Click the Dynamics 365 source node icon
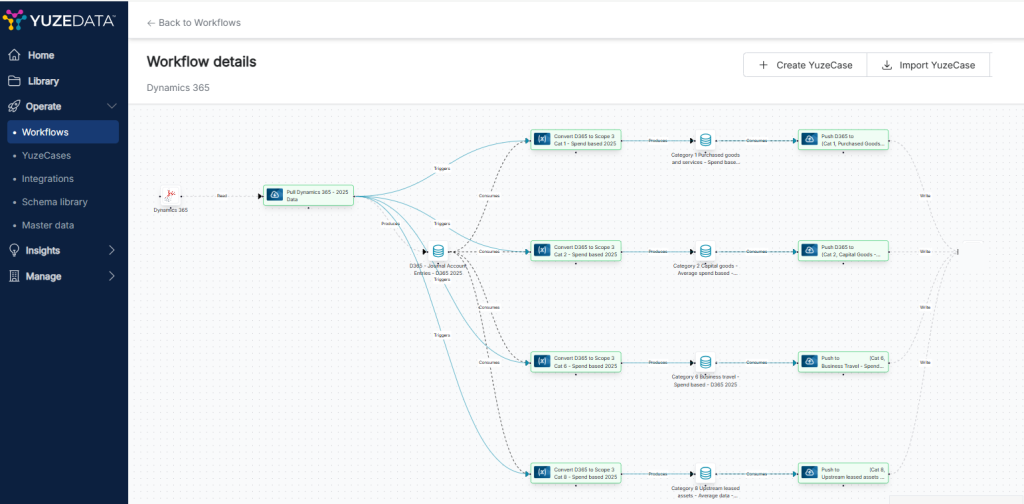This screenshot has height=504, width=1024. 171,194
